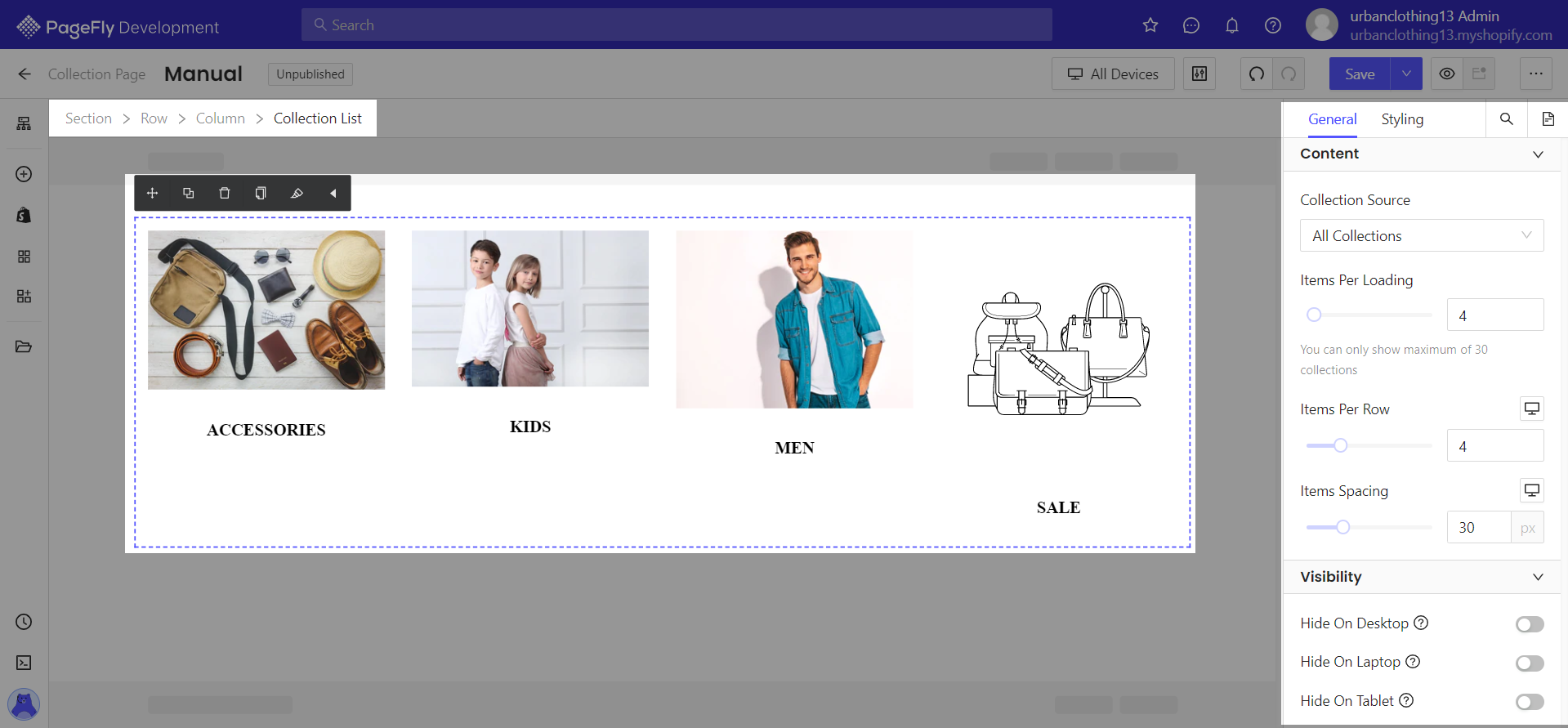This screenshot has height=728, width=1568.
Task: Open the saved folder icon in sidebar
Action: tap(24, 346)
